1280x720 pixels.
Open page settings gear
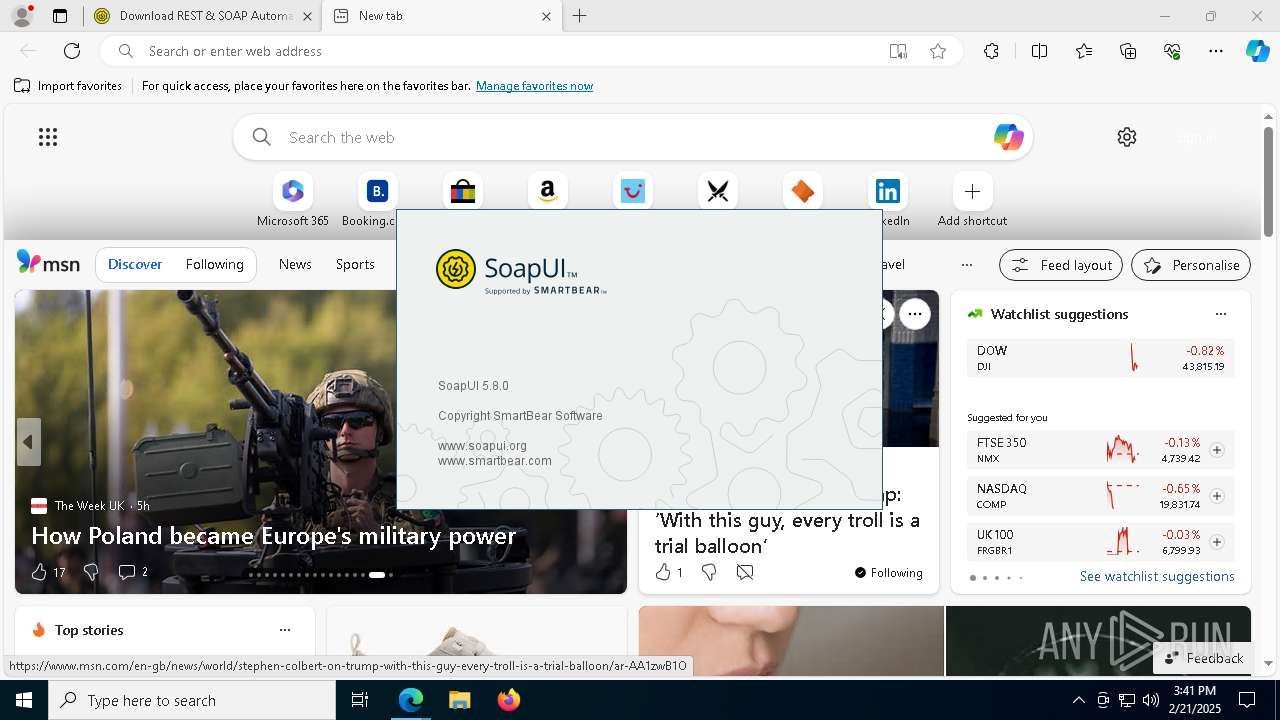pos(1127,137)
